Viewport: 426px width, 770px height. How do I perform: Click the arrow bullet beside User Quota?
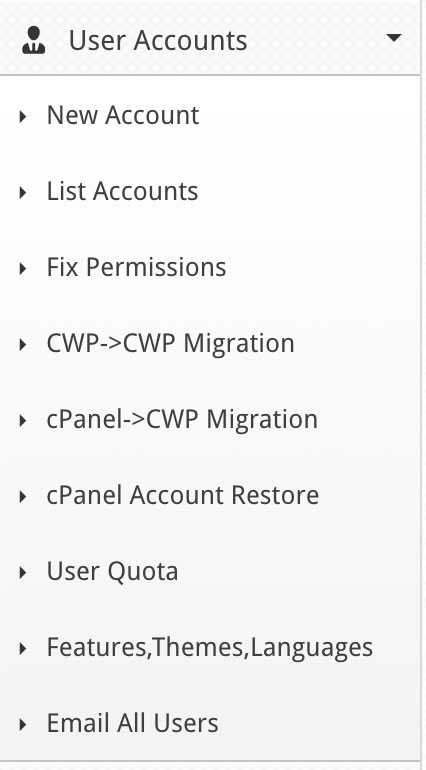[23, 573]
